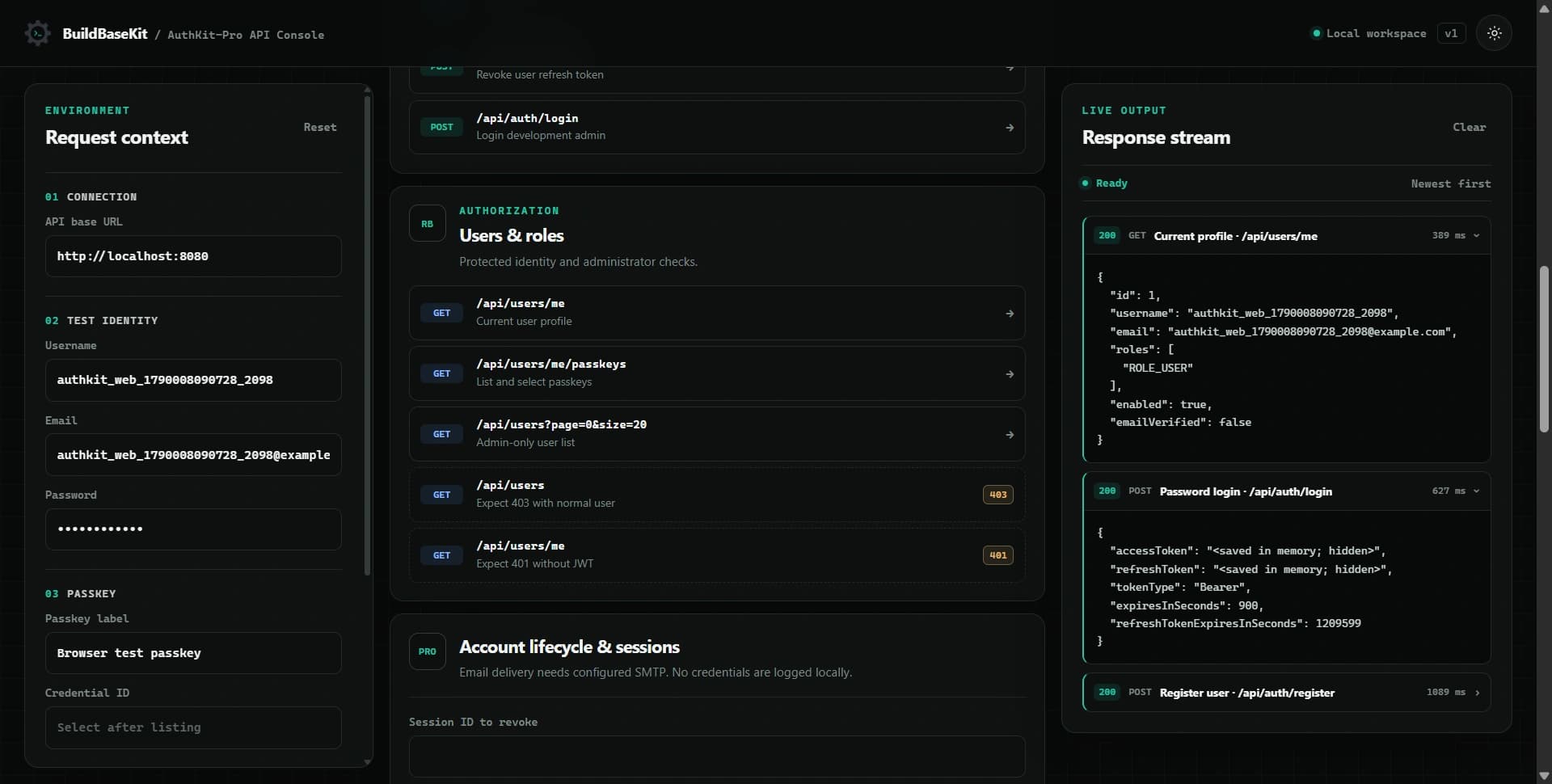Click the 200 status badge on Current profile
The image size is (1552, 784).
[1107, 236]
